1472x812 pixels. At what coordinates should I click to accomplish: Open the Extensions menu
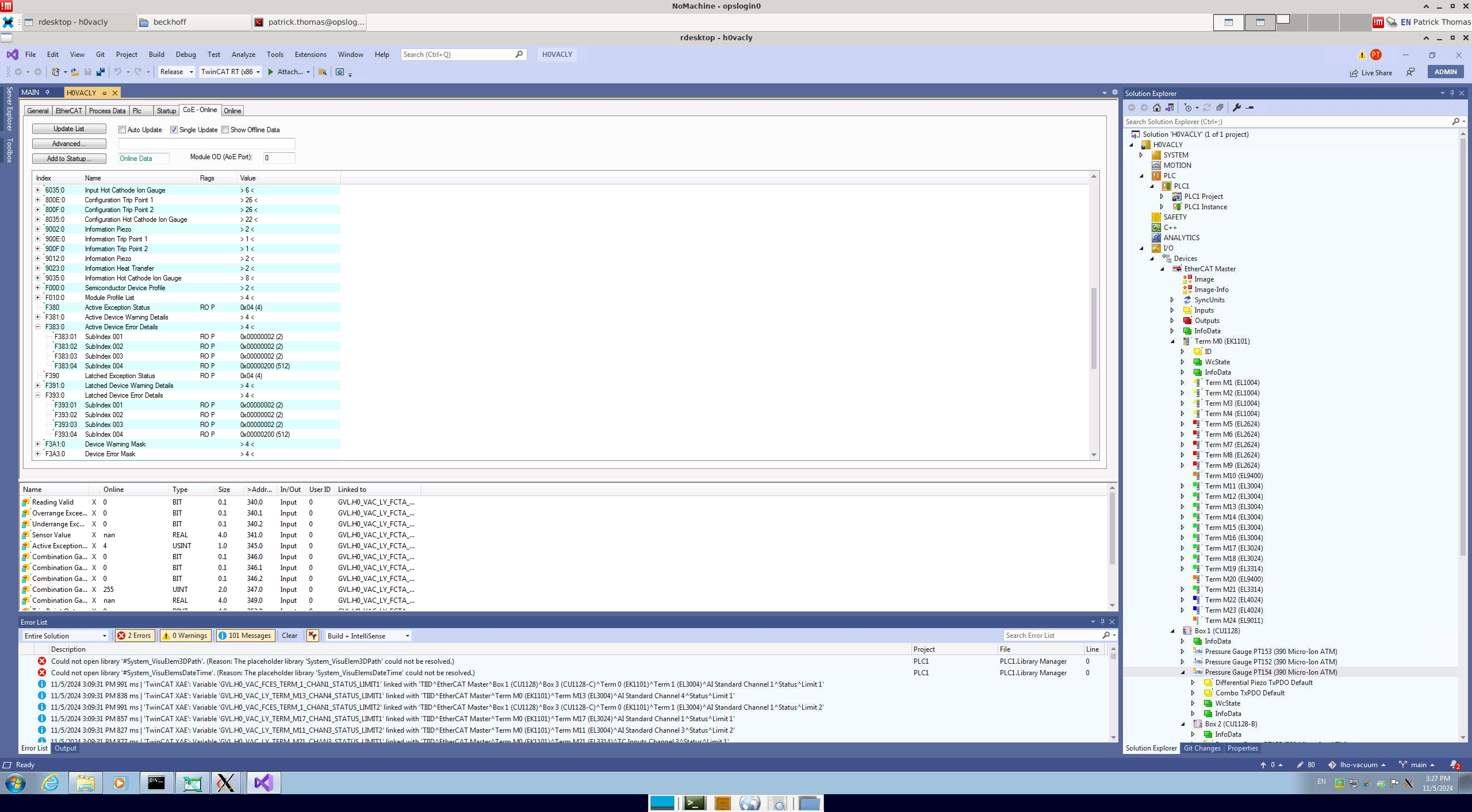[x=310, y=55]
